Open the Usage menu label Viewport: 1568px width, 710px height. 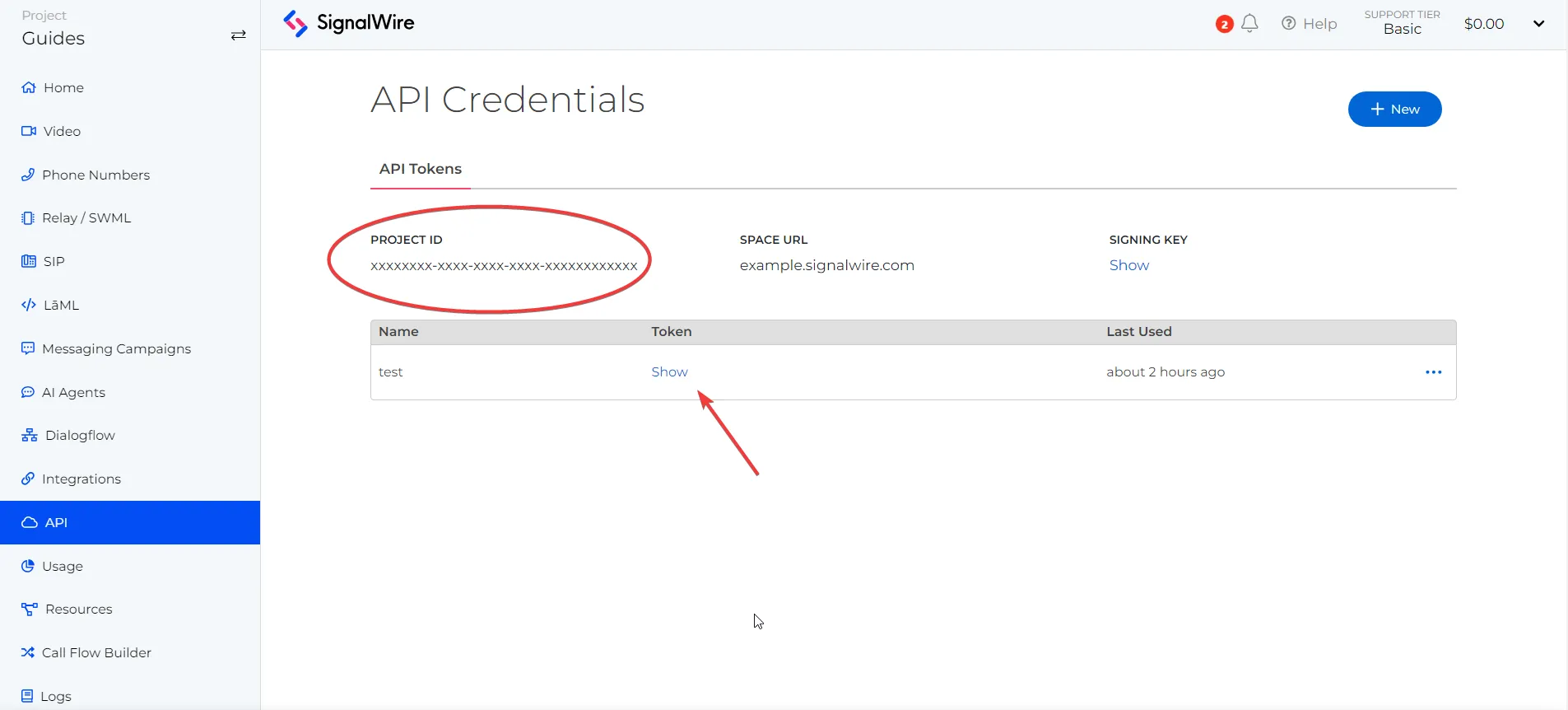pyautogui.click(x=63, y=566)
